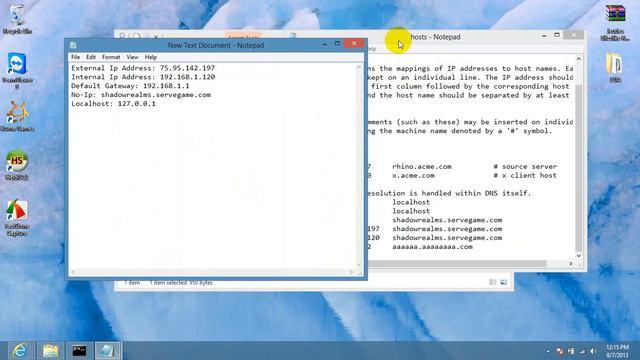Click '1 item selected 950 bytes' in Explorer status bar

(x=181, y=283)
